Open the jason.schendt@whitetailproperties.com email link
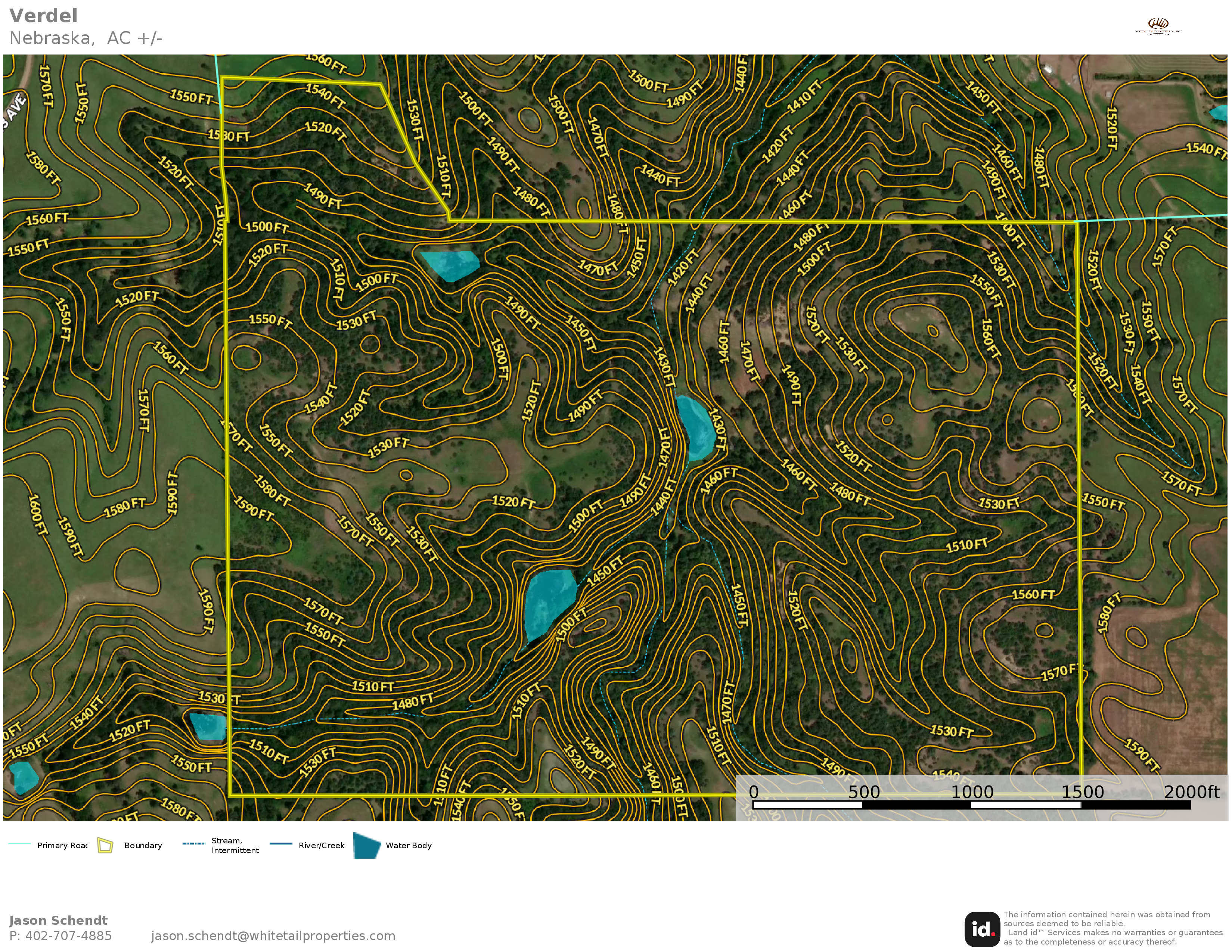 (x=273, y=936)
